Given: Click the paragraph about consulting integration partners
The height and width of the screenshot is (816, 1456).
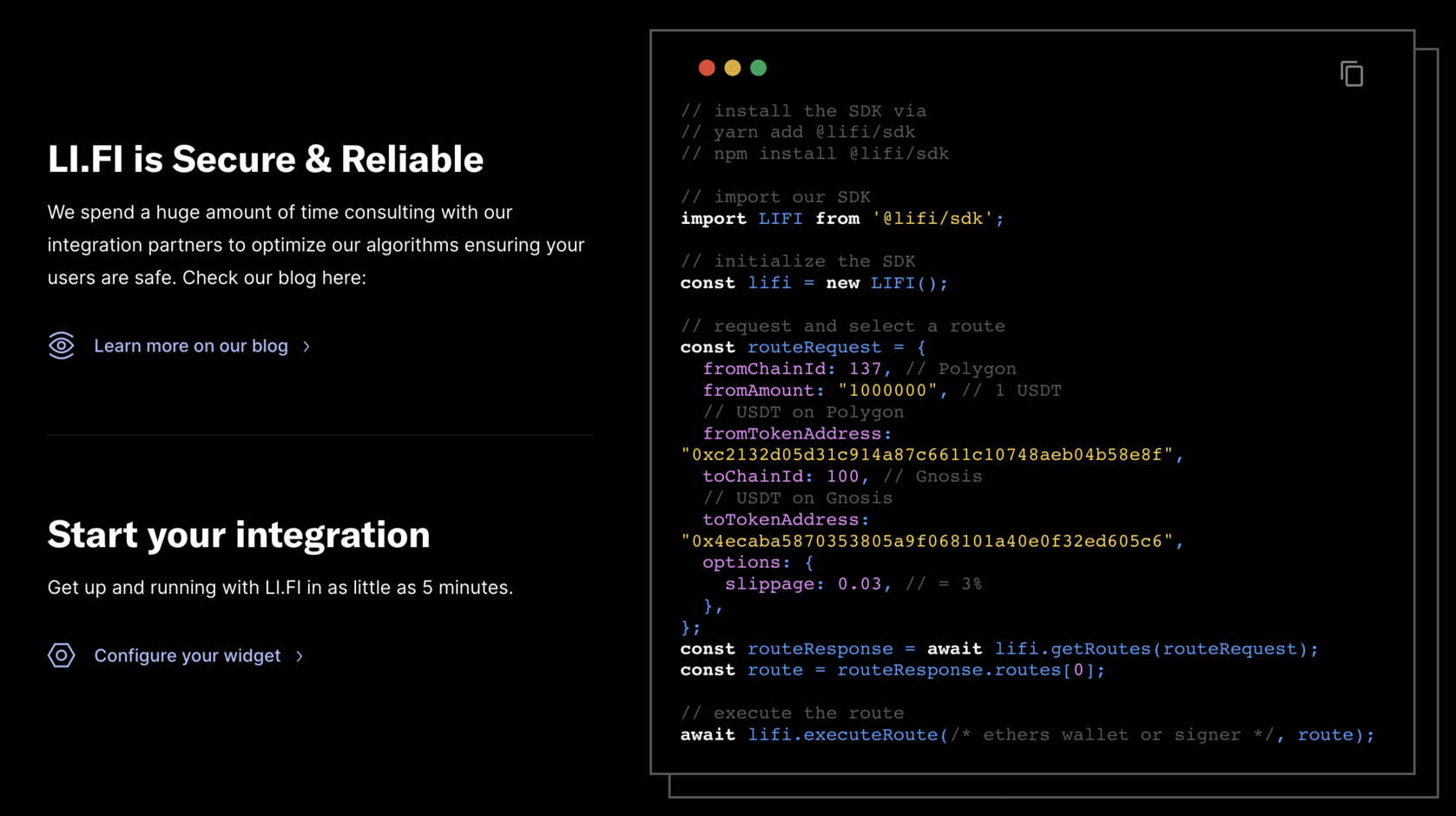Looking at the screenshot, I should click(x=316, y=245).
